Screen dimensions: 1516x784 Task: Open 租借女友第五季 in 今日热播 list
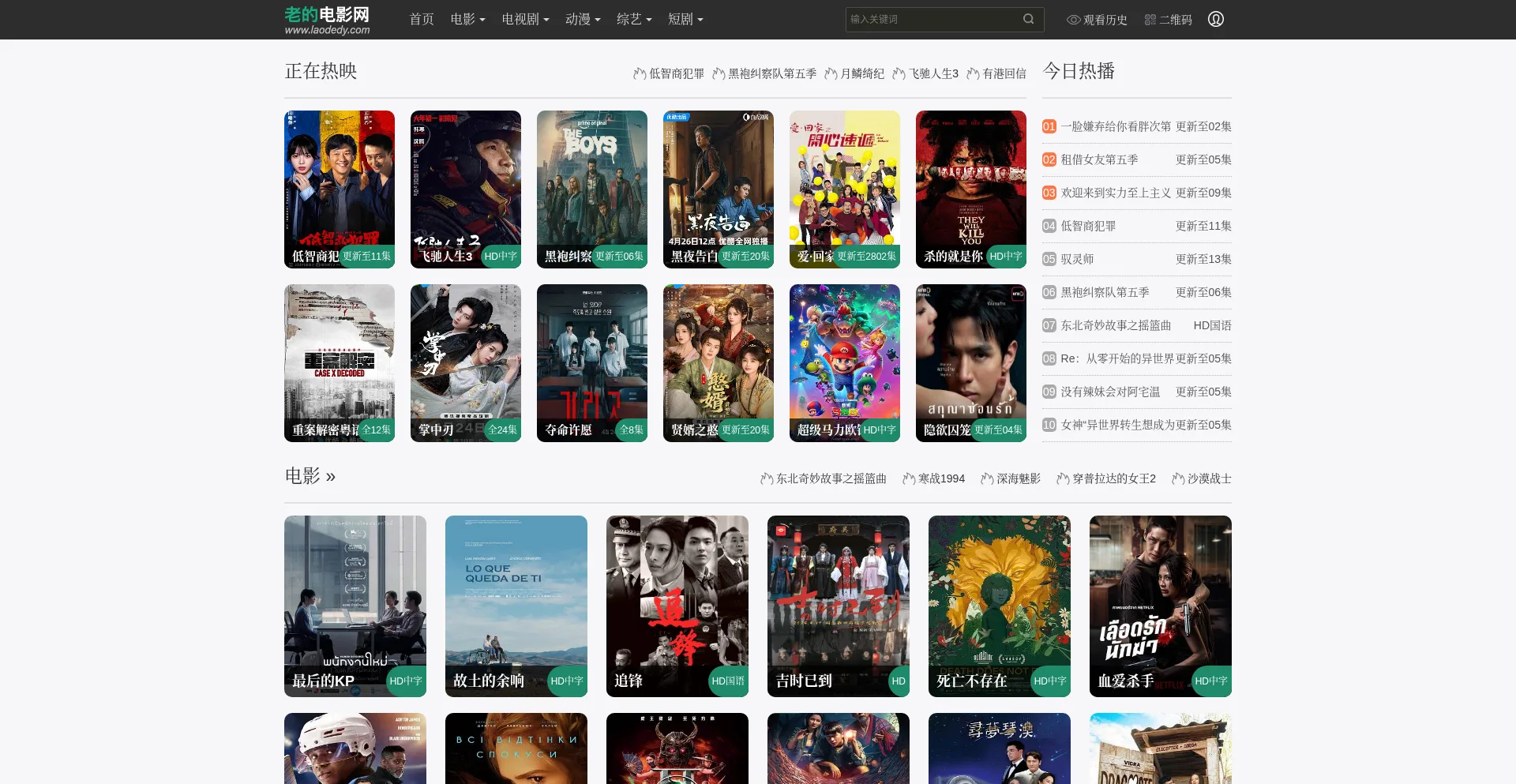point(1100,159)
